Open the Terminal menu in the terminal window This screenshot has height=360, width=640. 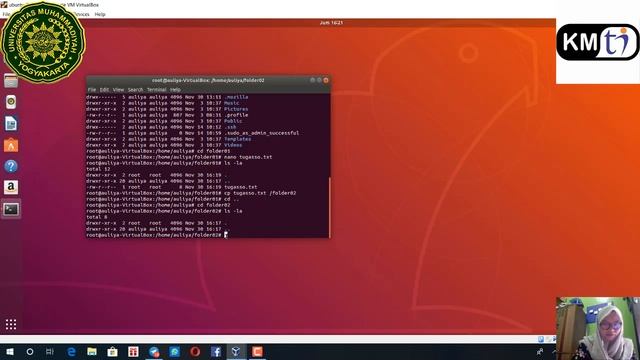pyautogui.click(x=157, y=90)
